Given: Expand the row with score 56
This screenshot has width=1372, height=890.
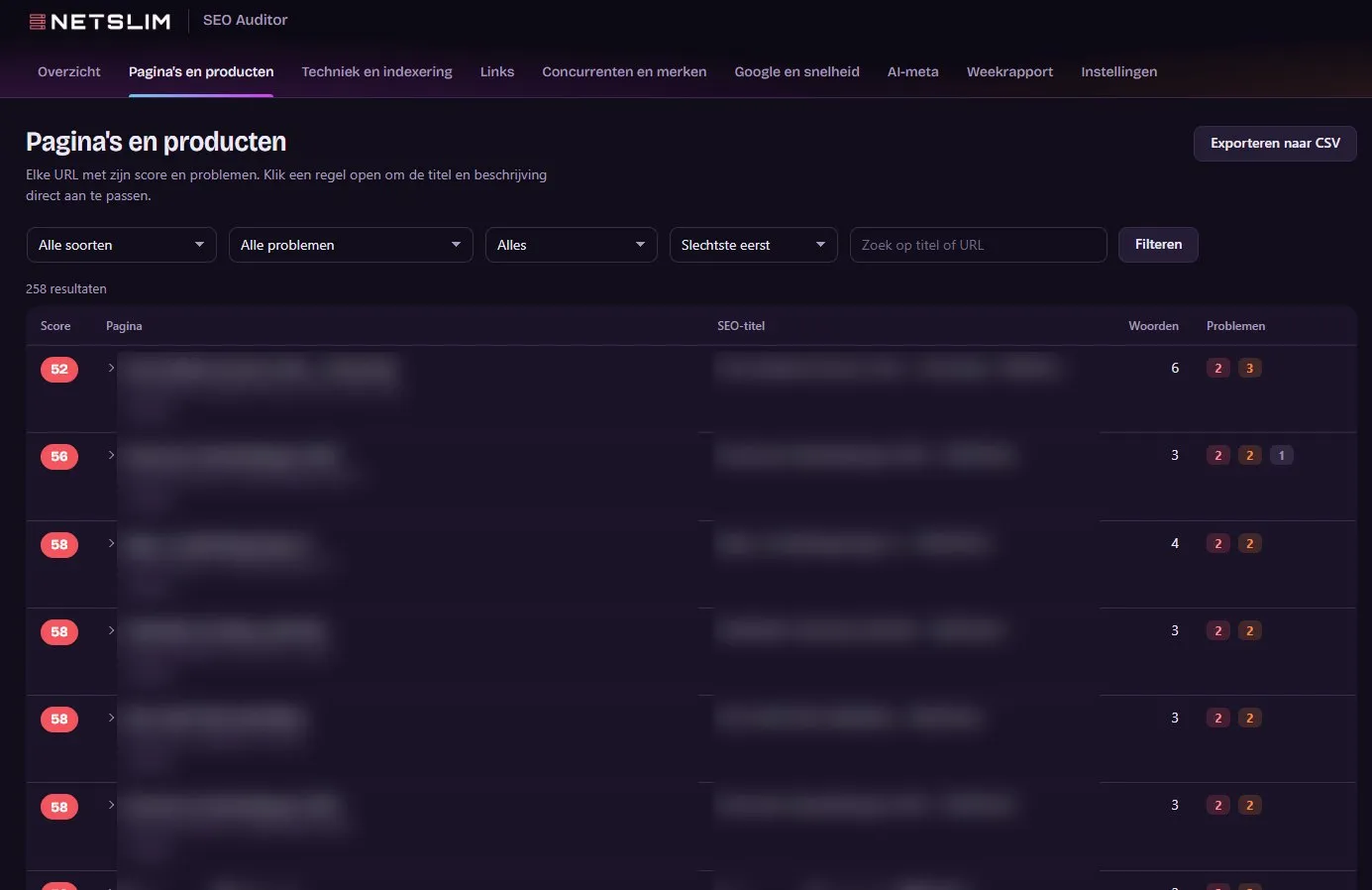Looking at the screenshot, I should point(111,455).
